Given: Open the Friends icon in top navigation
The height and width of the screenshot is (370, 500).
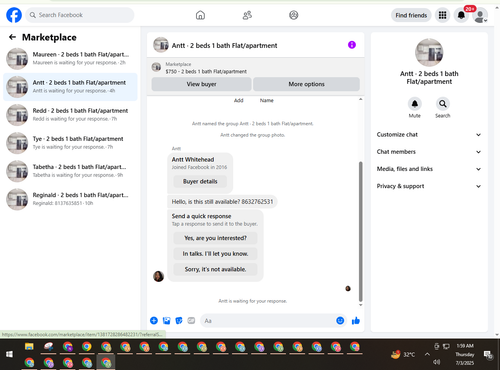Looking at the screenshot, I should point(247,15).
